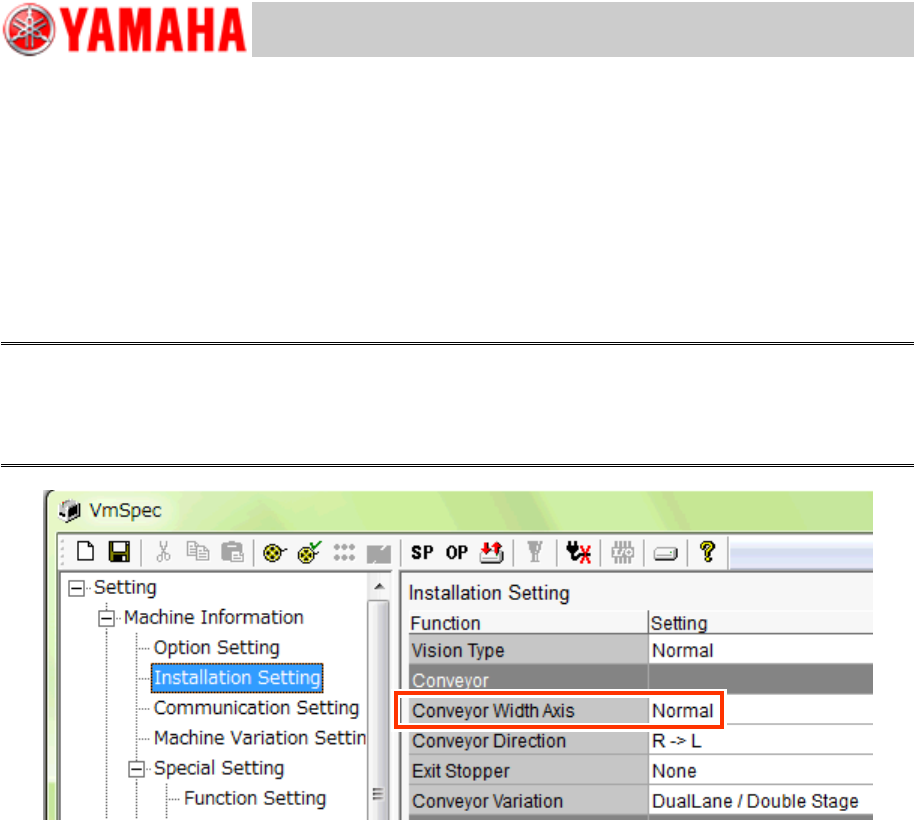Collapse the Setting tree root node
Viewport: 914px width, 820px height.
point(76,588)
